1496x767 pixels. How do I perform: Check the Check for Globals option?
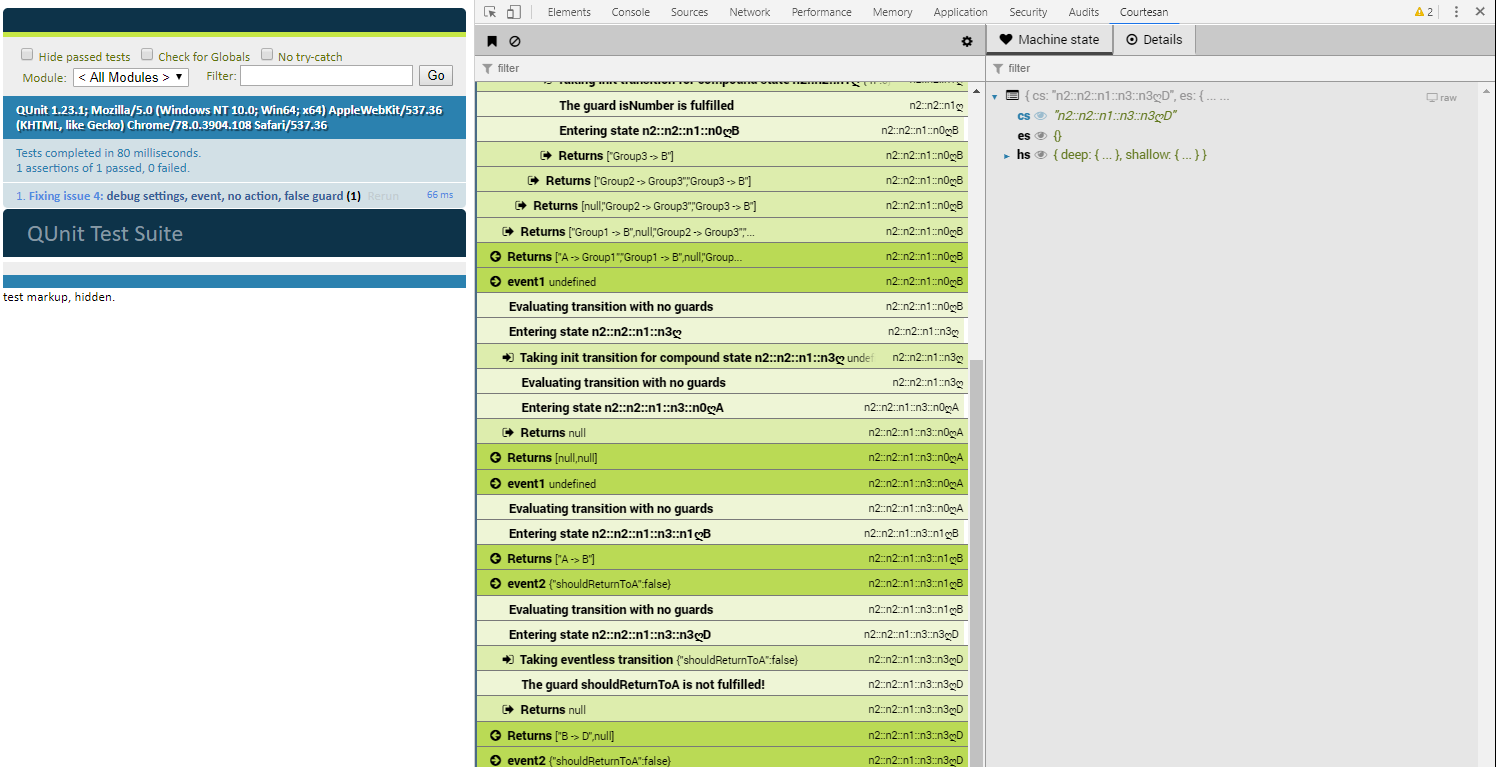click(x=147, y=54)
